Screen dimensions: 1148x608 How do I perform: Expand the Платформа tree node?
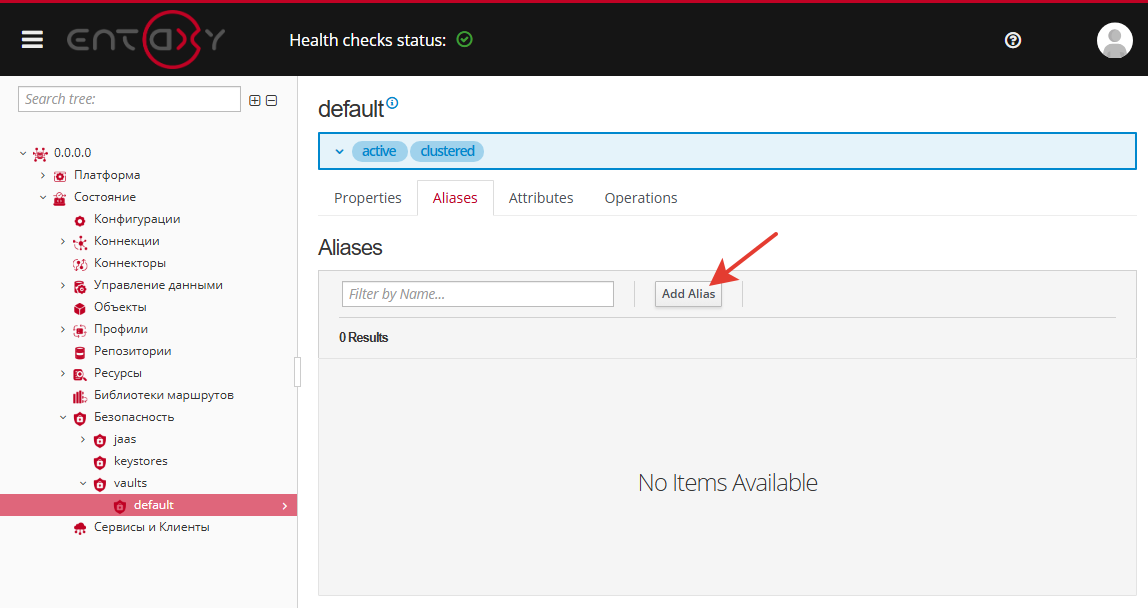pos(41,174)
